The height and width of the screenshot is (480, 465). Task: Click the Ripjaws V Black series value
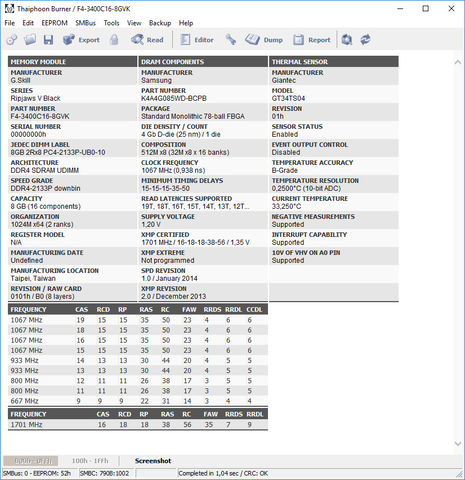pyautogui.click(x=35, y=98)
